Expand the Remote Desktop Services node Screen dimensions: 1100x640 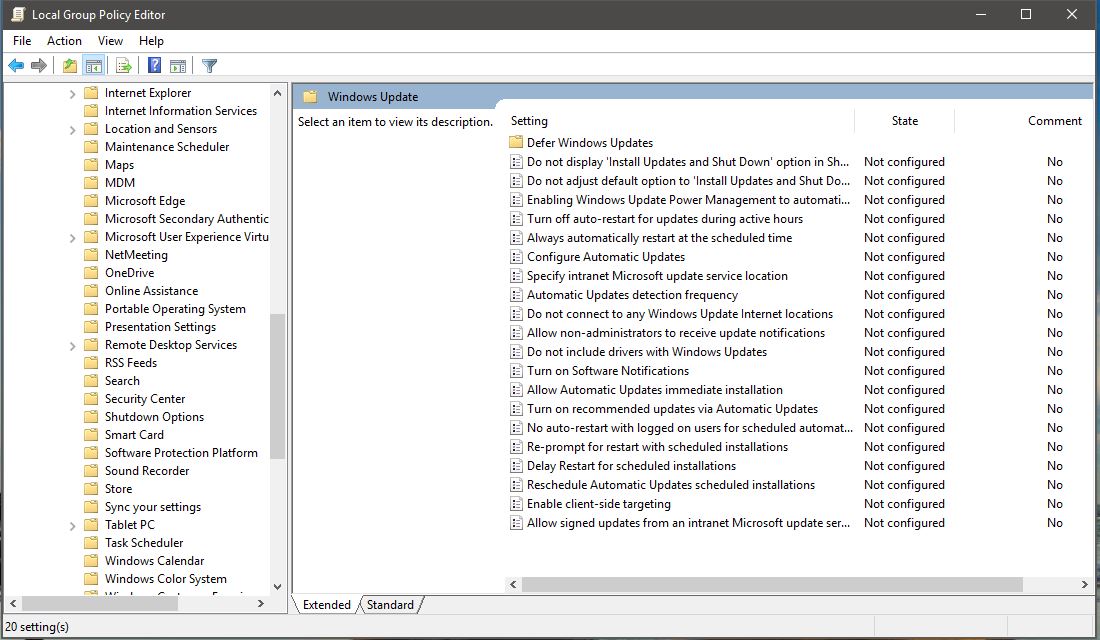coord(72,345)
